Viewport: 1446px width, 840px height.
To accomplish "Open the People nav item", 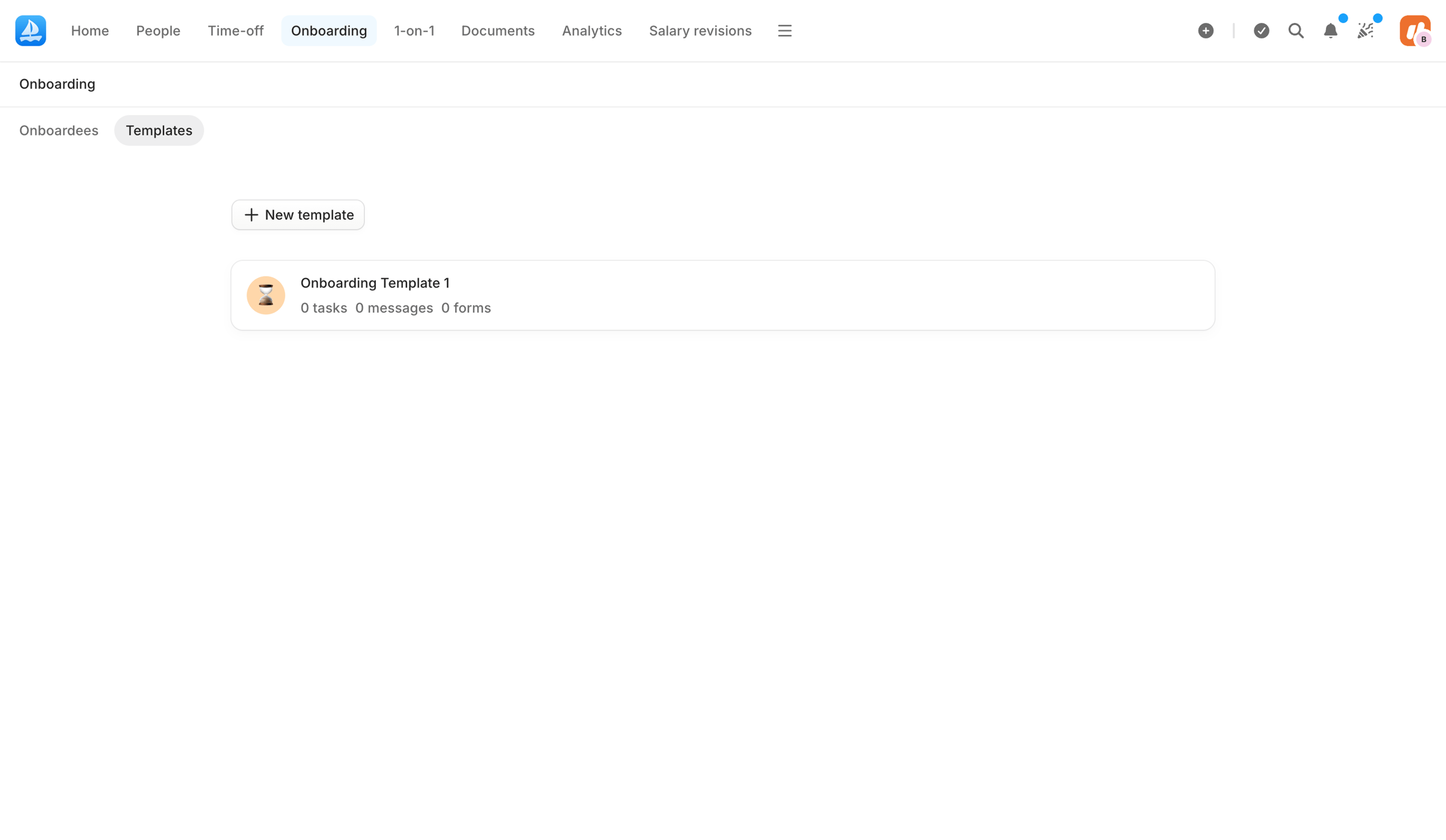I will coord(158,31).
